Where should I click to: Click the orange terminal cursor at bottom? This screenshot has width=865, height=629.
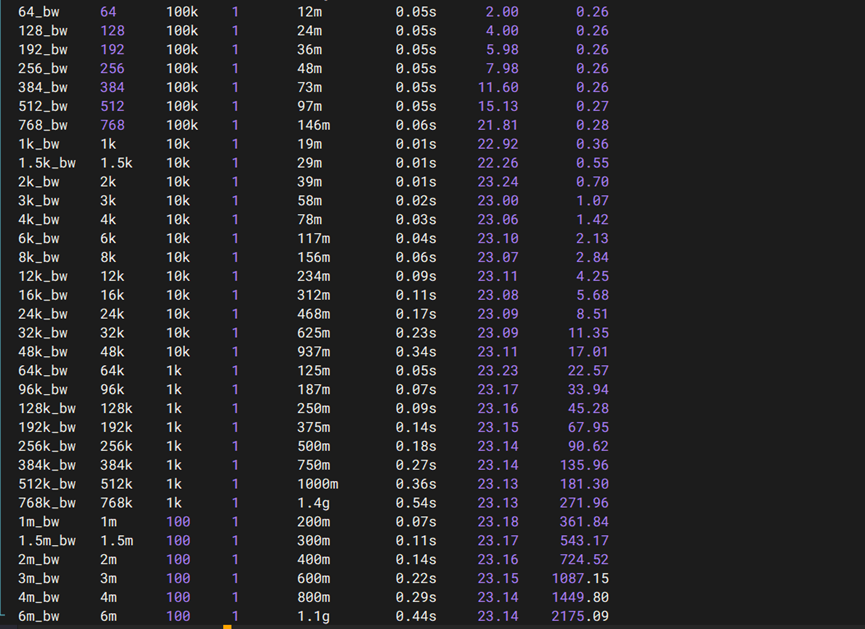(227, 626)
